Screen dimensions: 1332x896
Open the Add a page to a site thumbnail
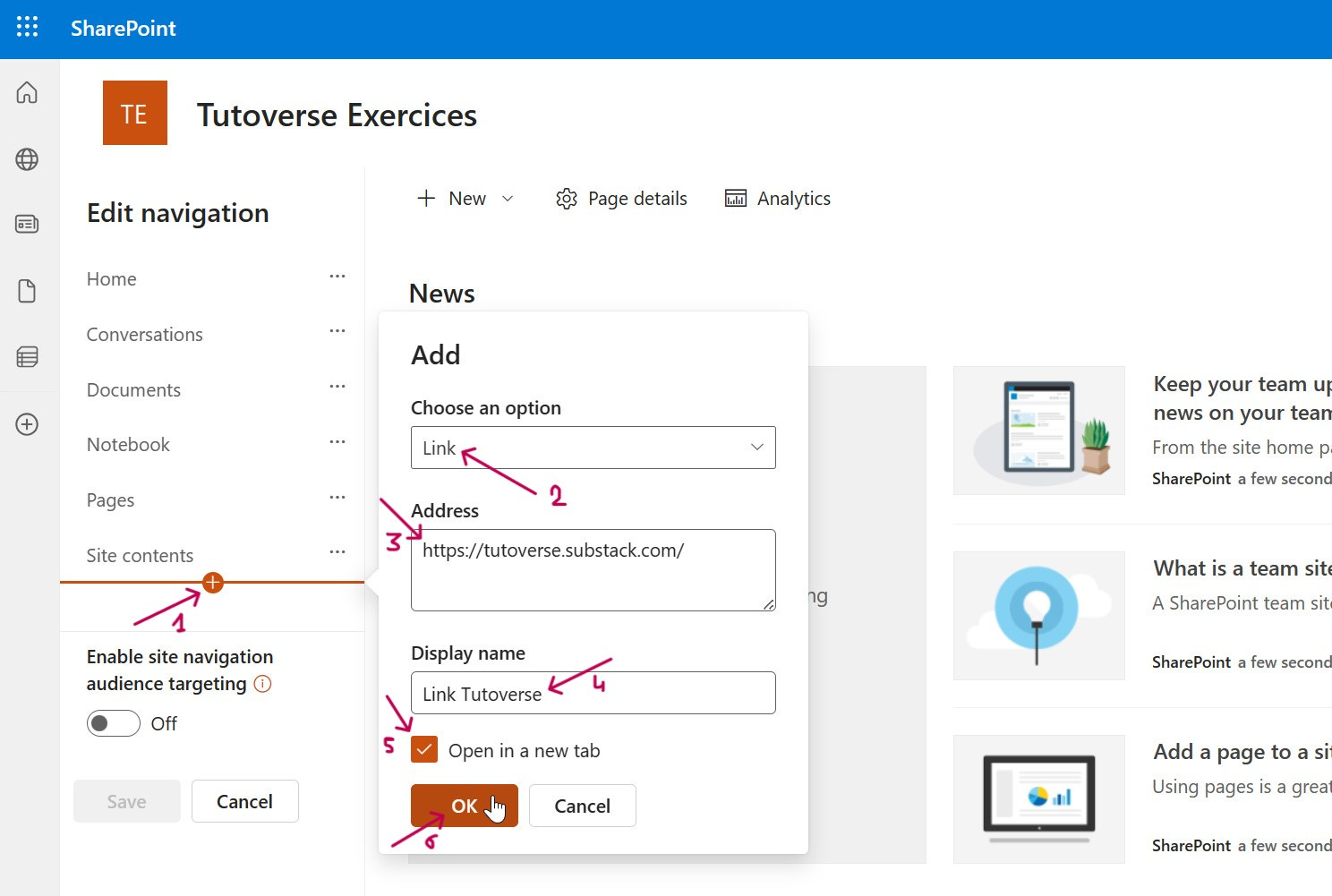pyautogui.click(x=1039, y=799)
